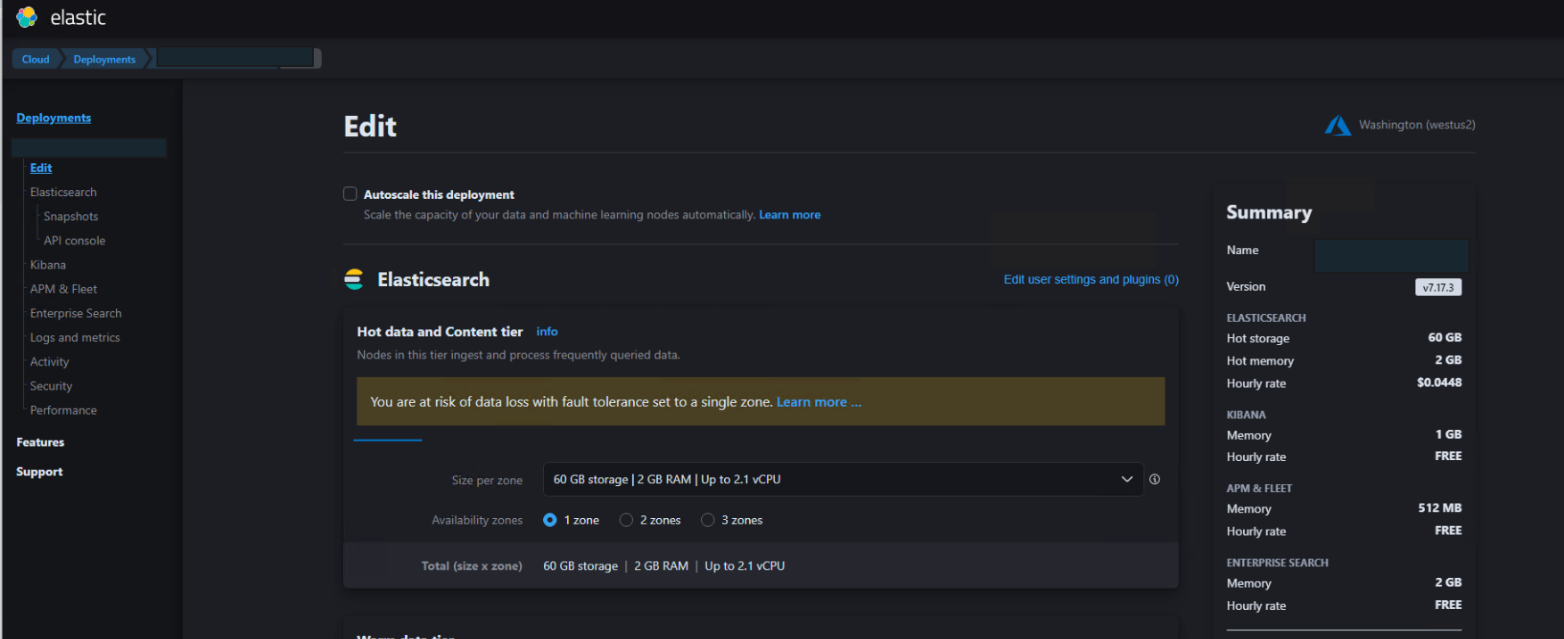Screen dimensions: 1564x639
Task: Click the info link beside Hot data tier
Action: coord(547,331)
